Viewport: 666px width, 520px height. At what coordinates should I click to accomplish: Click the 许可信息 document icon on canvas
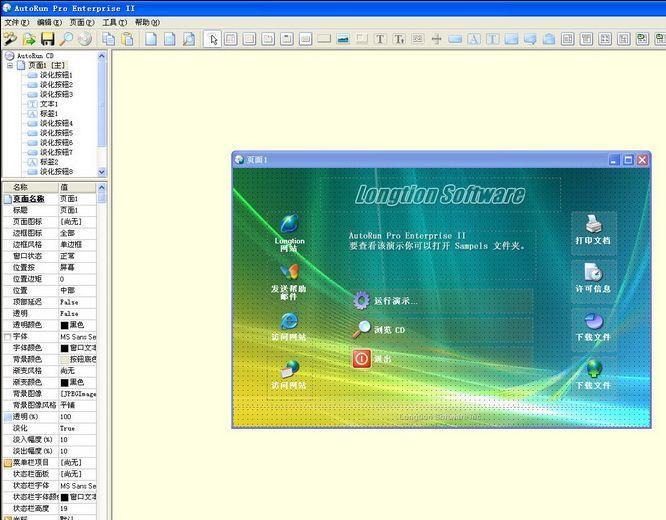593,272
